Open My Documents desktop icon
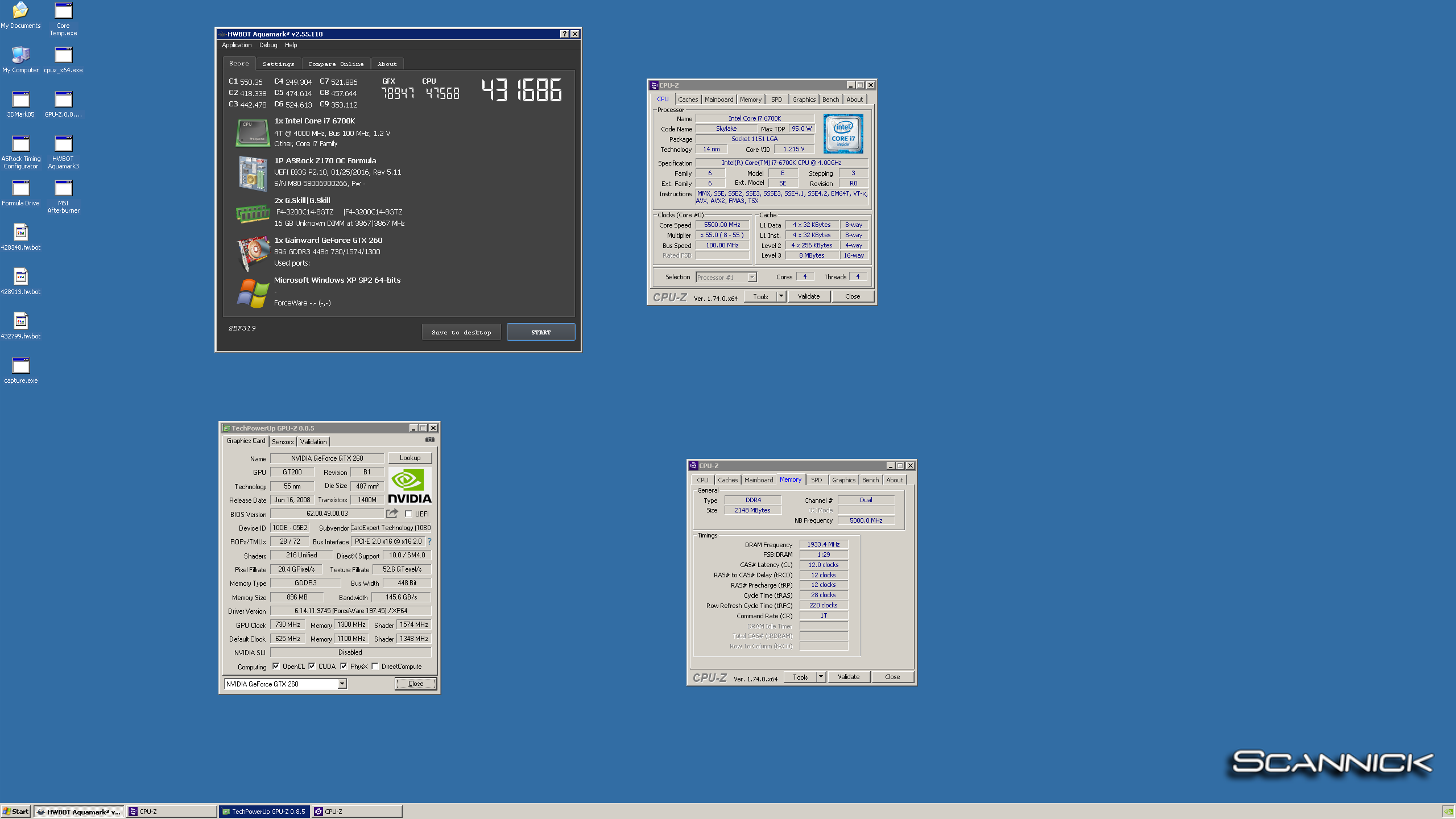 click(20, 15)
